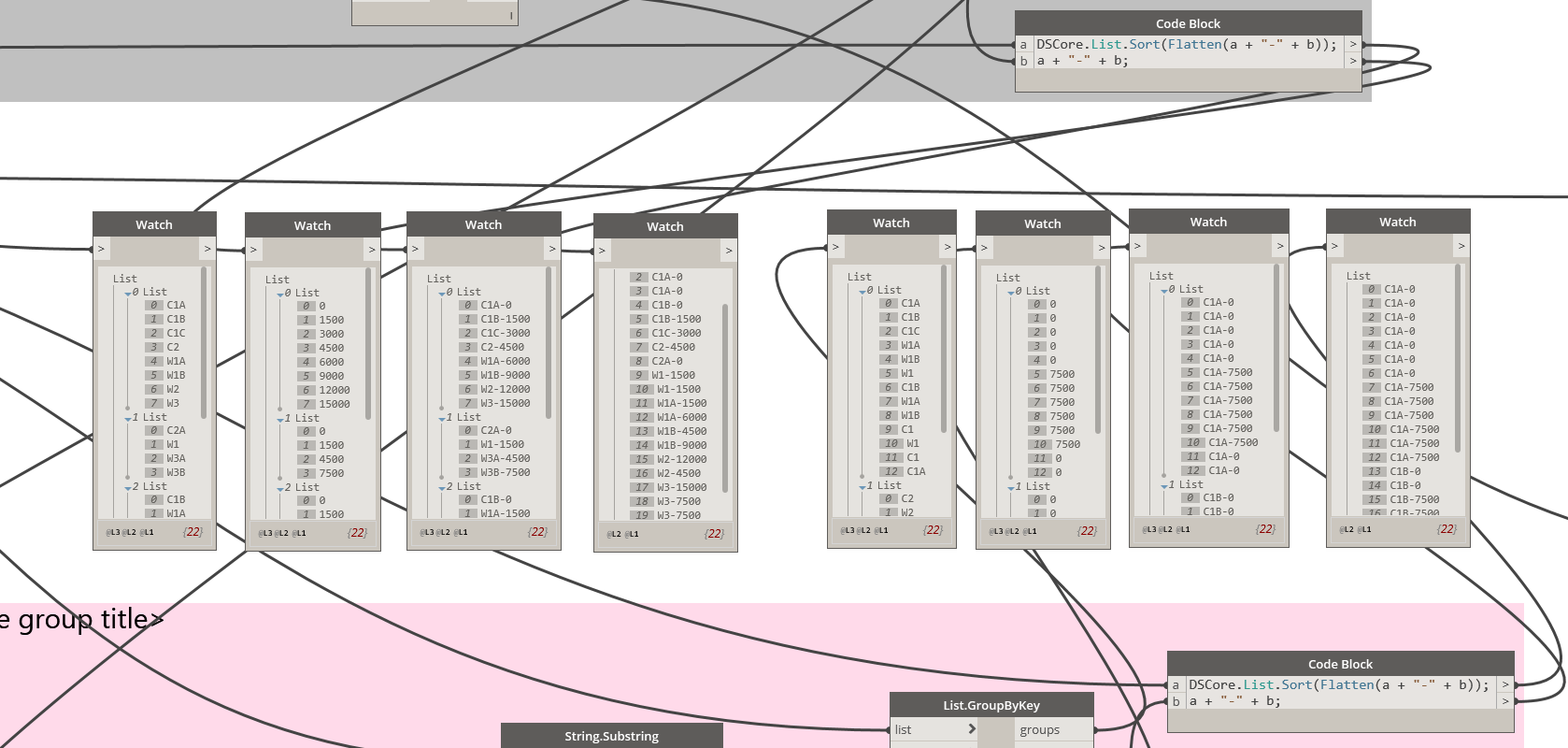Open level chevron on List.GroupByKey 'list' port
Viewport: 1568px width, 748px height.
pyautogui.click(x=972, y=729)
